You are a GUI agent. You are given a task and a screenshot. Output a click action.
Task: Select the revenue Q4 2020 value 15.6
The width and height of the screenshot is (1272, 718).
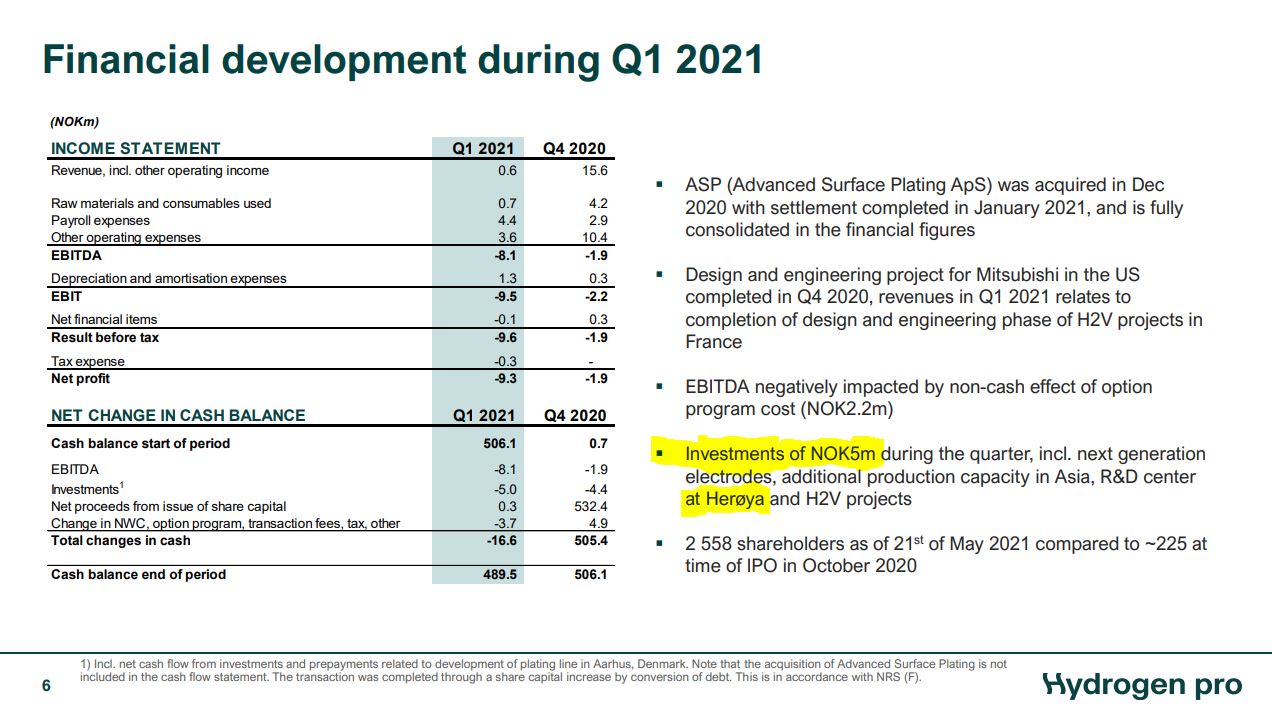(592, 171)
